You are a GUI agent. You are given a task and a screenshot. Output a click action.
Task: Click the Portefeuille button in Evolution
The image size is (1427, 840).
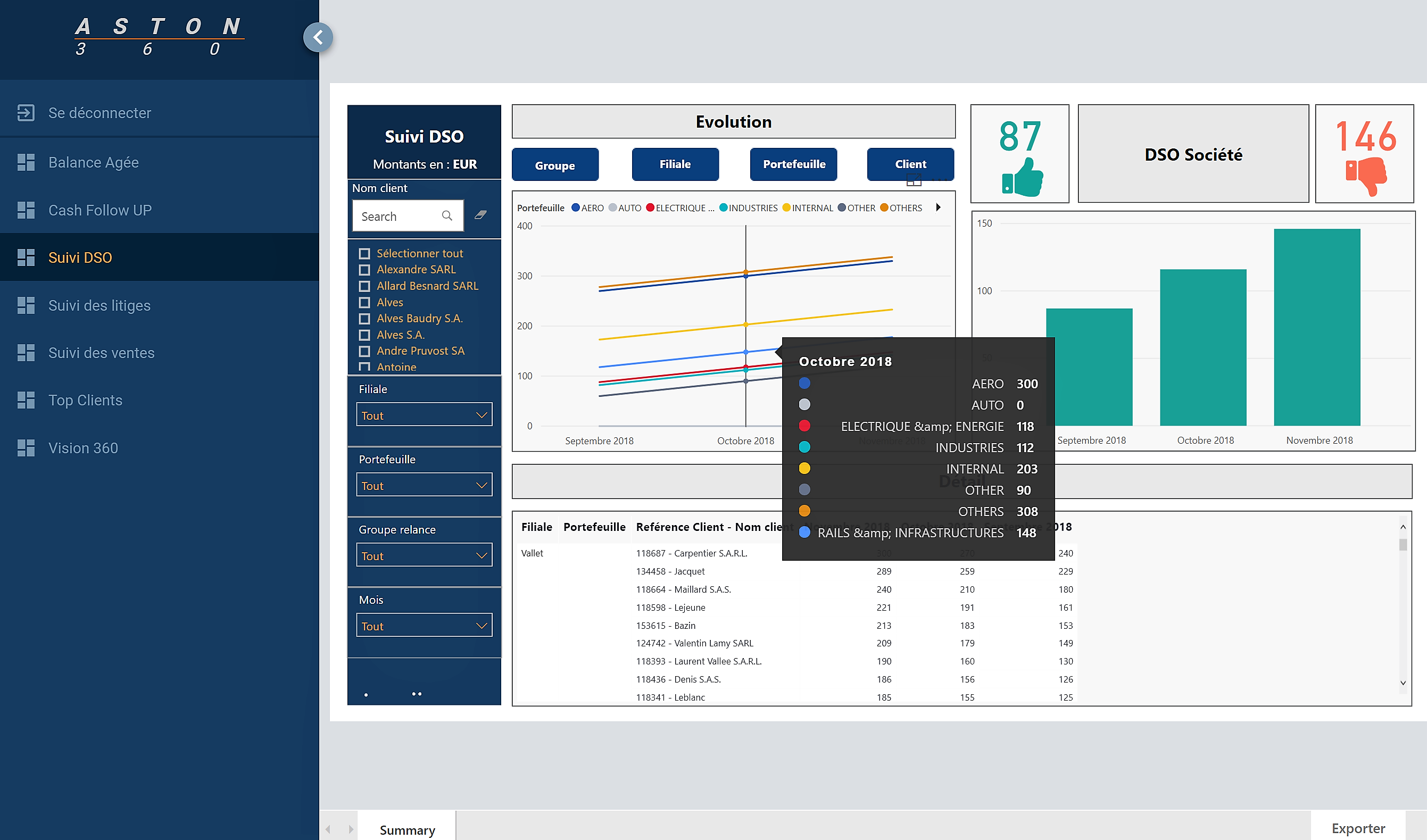[x=793, y=164]
